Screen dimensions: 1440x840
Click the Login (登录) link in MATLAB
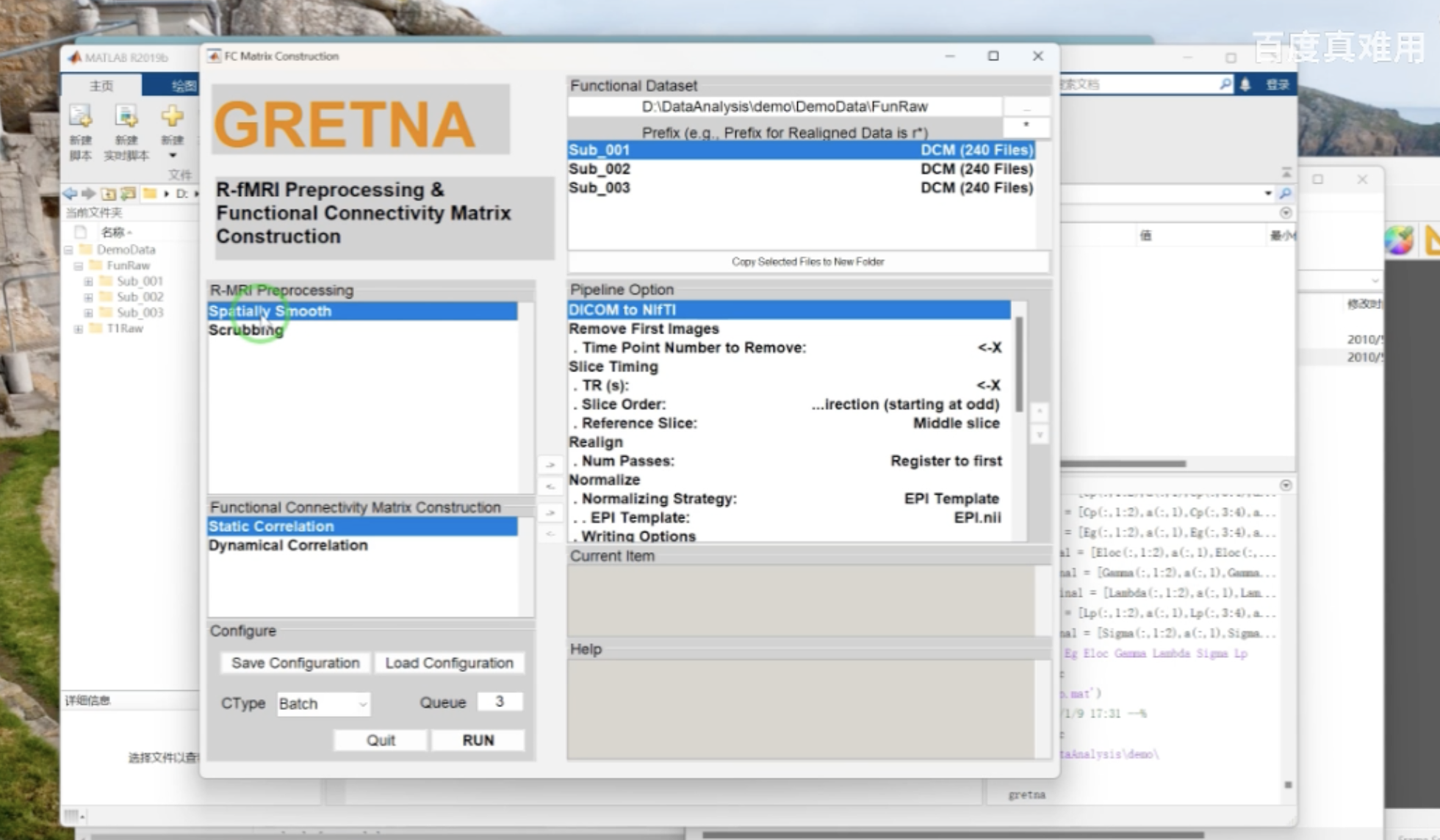(1277, 84)
